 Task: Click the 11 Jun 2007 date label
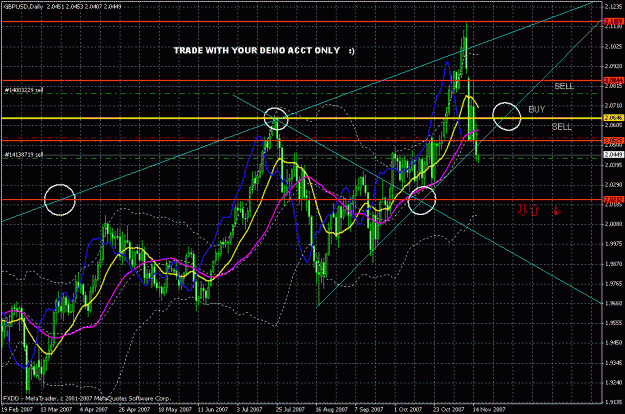[x=212, y=409]
